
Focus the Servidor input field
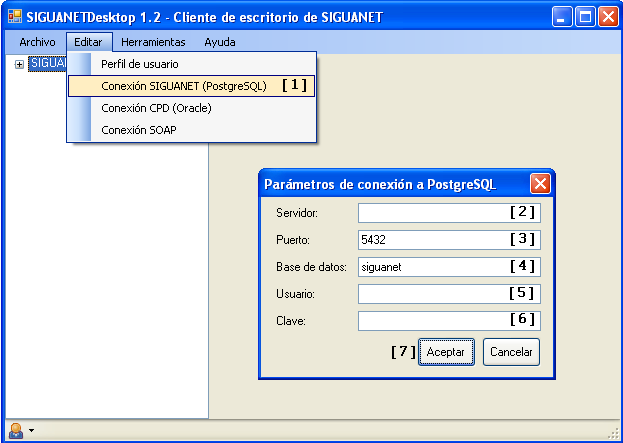(x=449, y=213)
